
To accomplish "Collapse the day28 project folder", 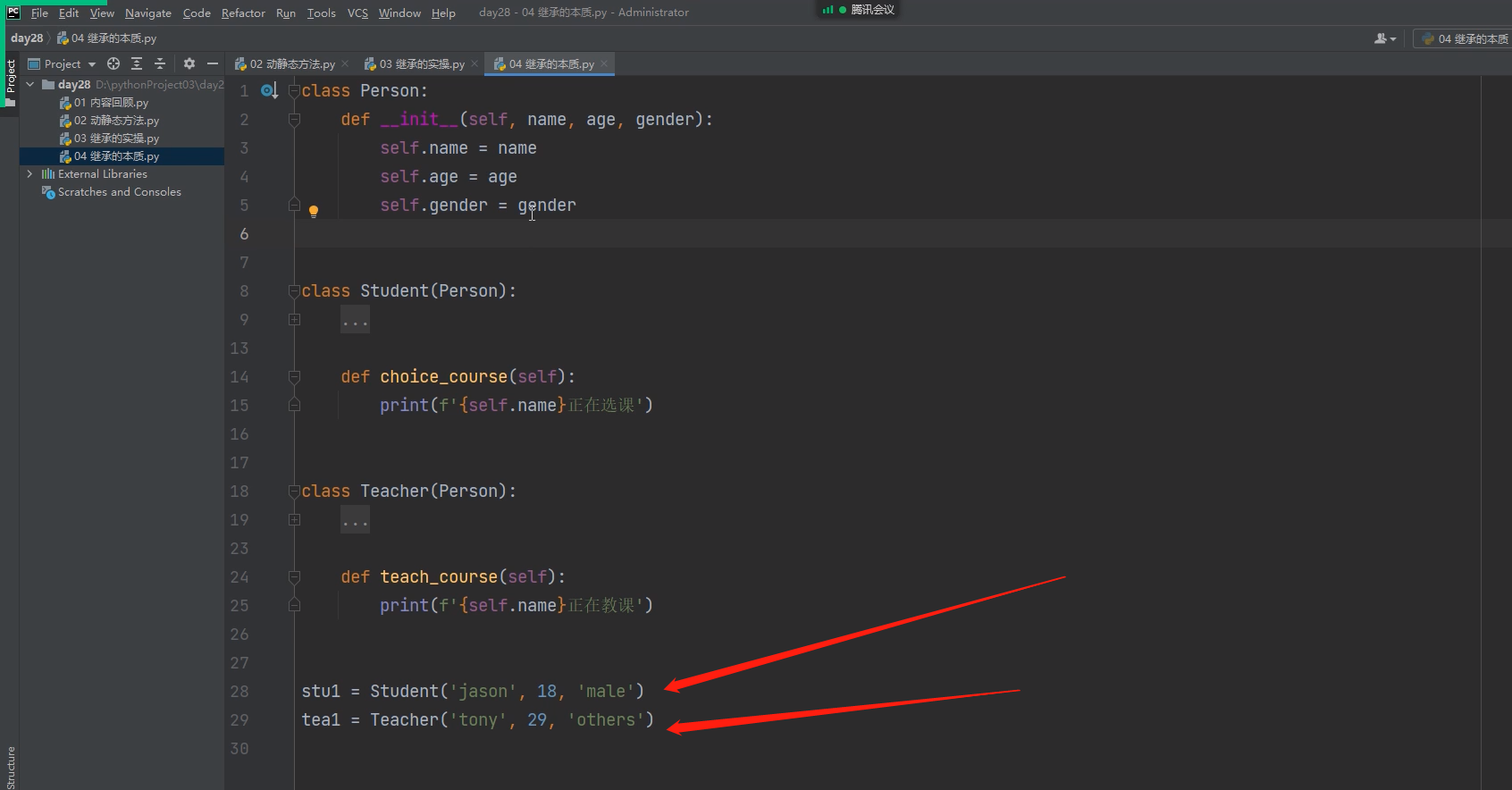I will tap(30, 84).
